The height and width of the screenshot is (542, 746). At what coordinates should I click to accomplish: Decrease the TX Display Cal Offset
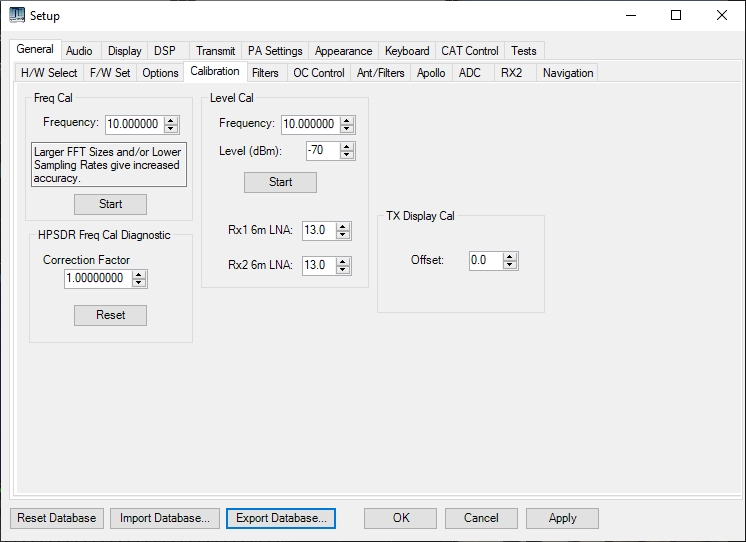coord(510,265)
